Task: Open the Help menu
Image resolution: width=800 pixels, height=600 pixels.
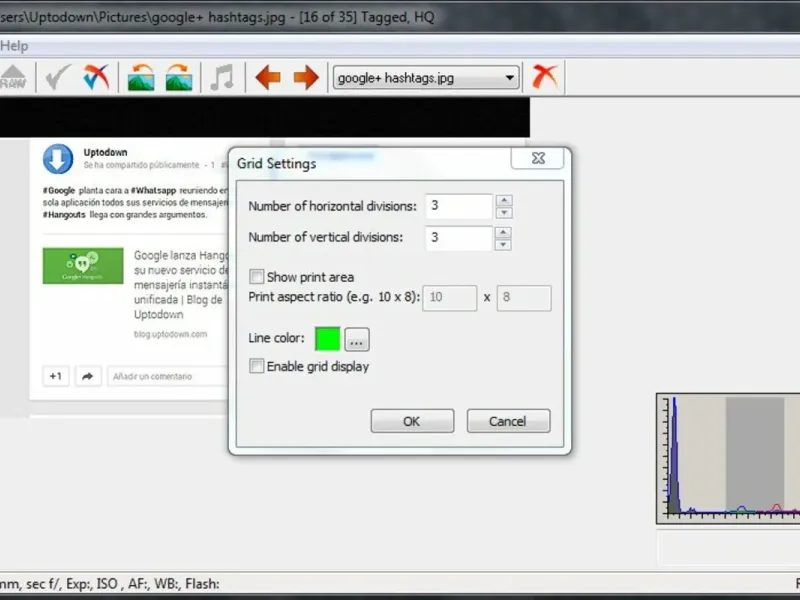Action: coord(14,46)
